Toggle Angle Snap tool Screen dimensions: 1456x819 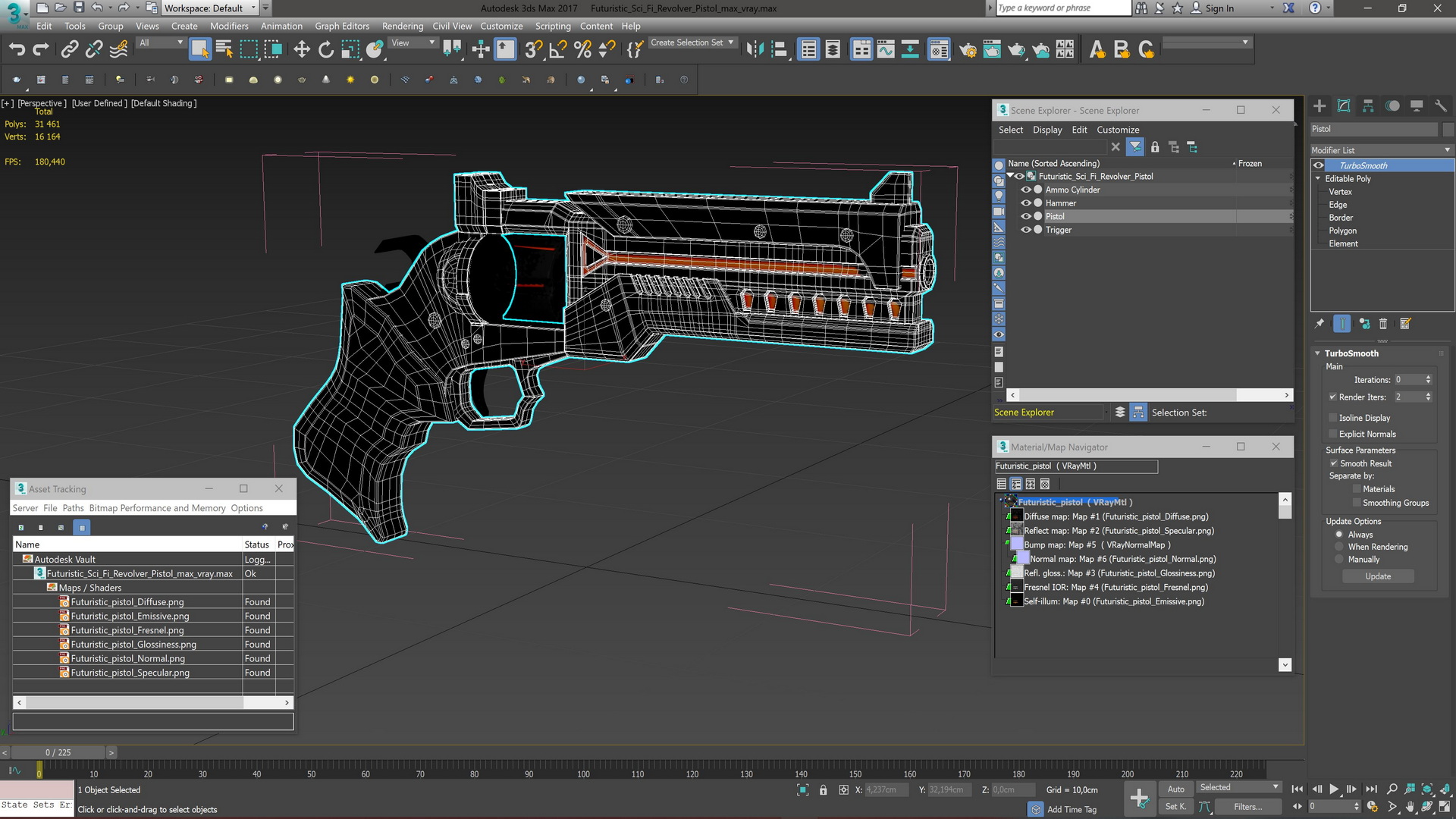(557, 50)
